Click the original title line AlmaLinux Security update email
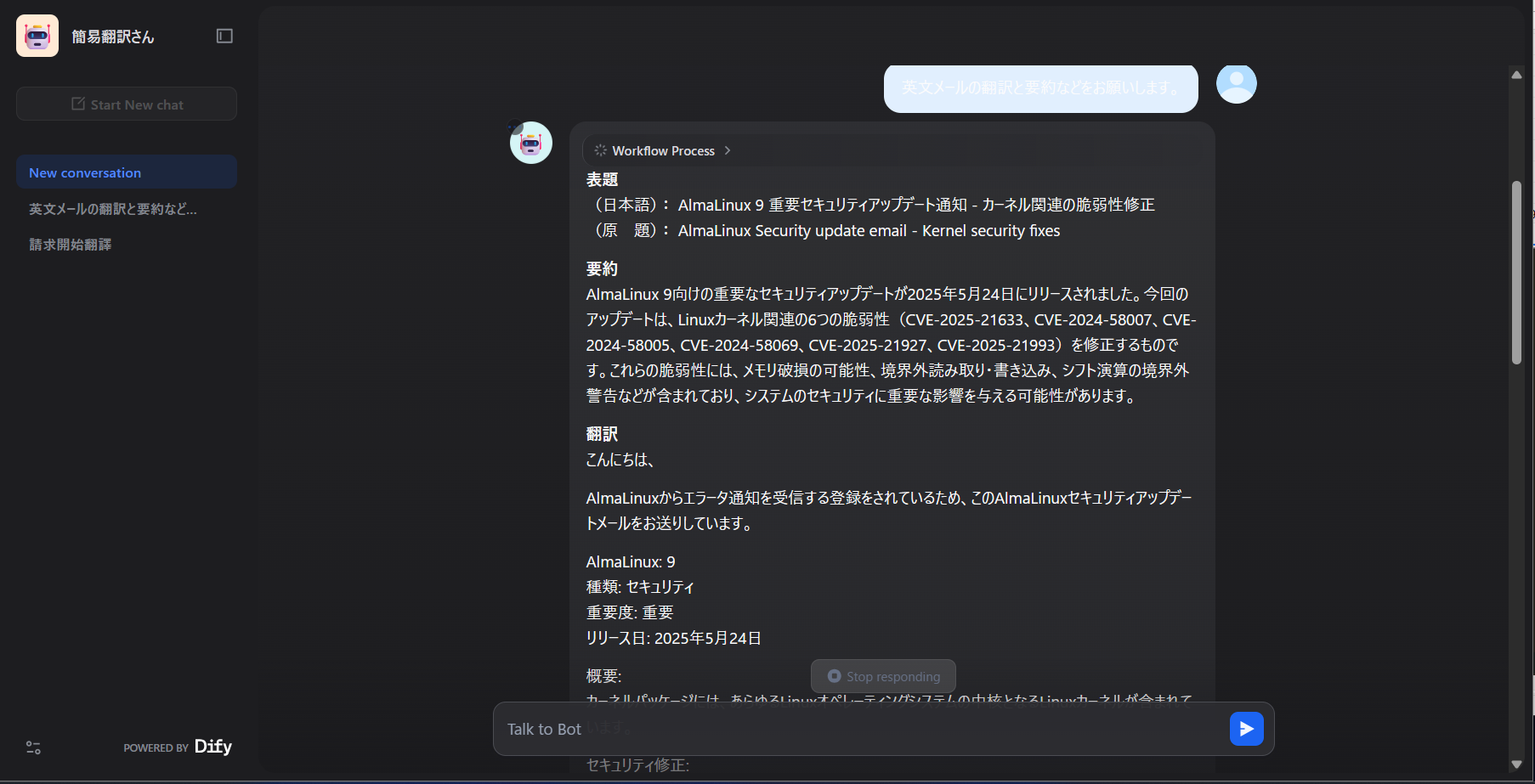The width and height of the screenshot is (1535, 784). coord(823,230)
